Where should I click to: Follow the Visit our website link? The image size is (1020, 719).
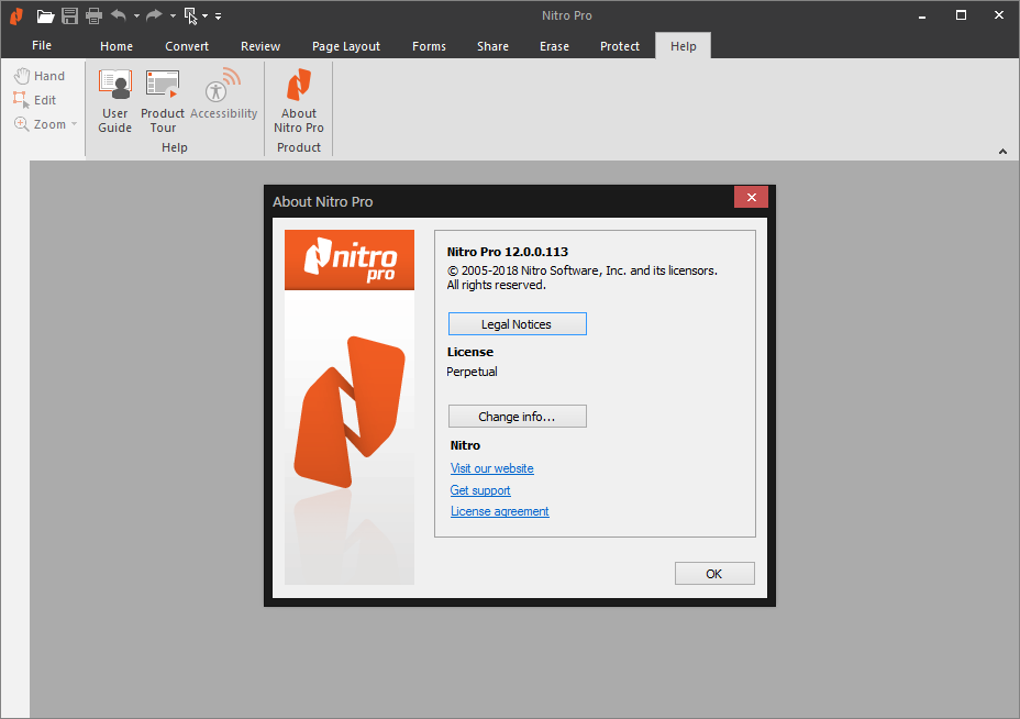[x=491, y=468]
